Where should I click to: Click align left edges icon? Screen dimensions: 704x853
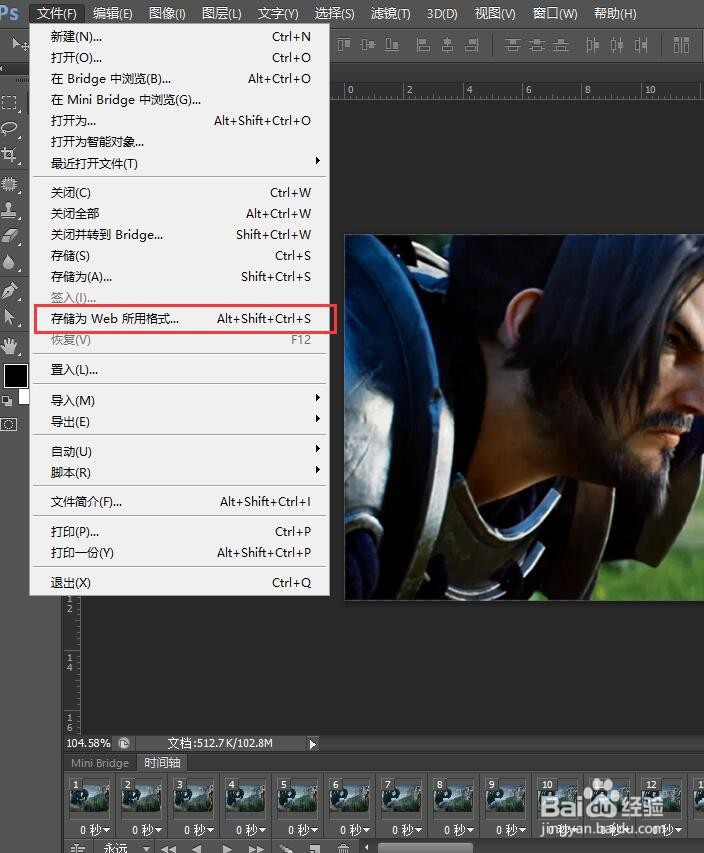(423, 45)
